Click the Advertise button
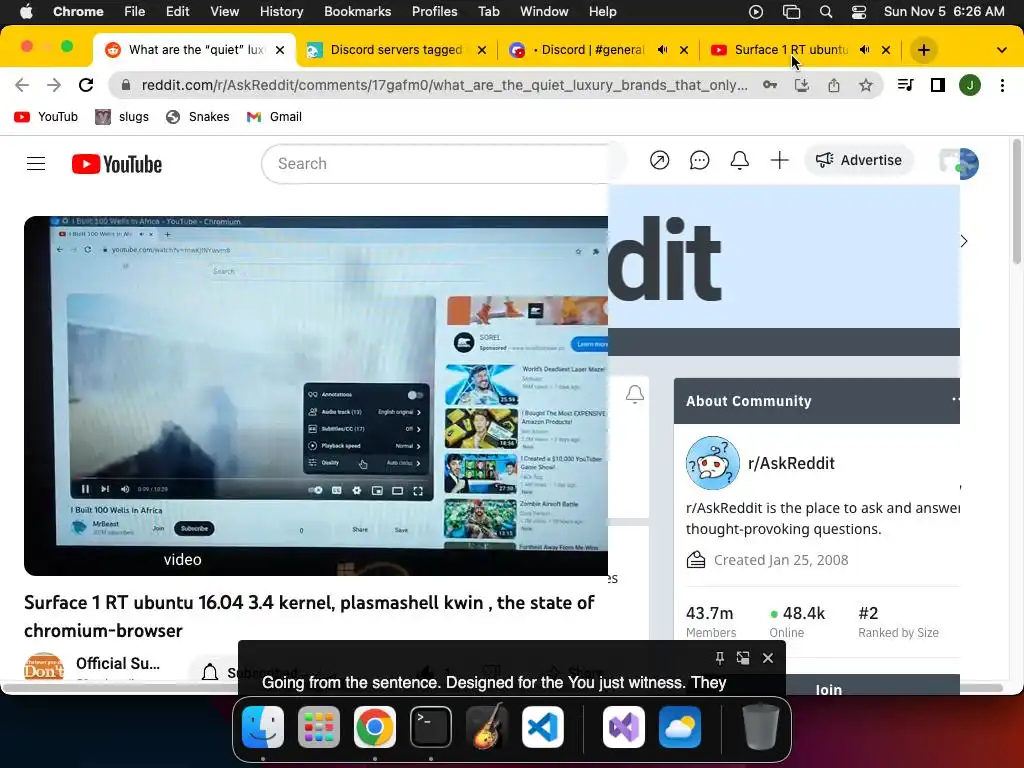 tap(859, 160)
